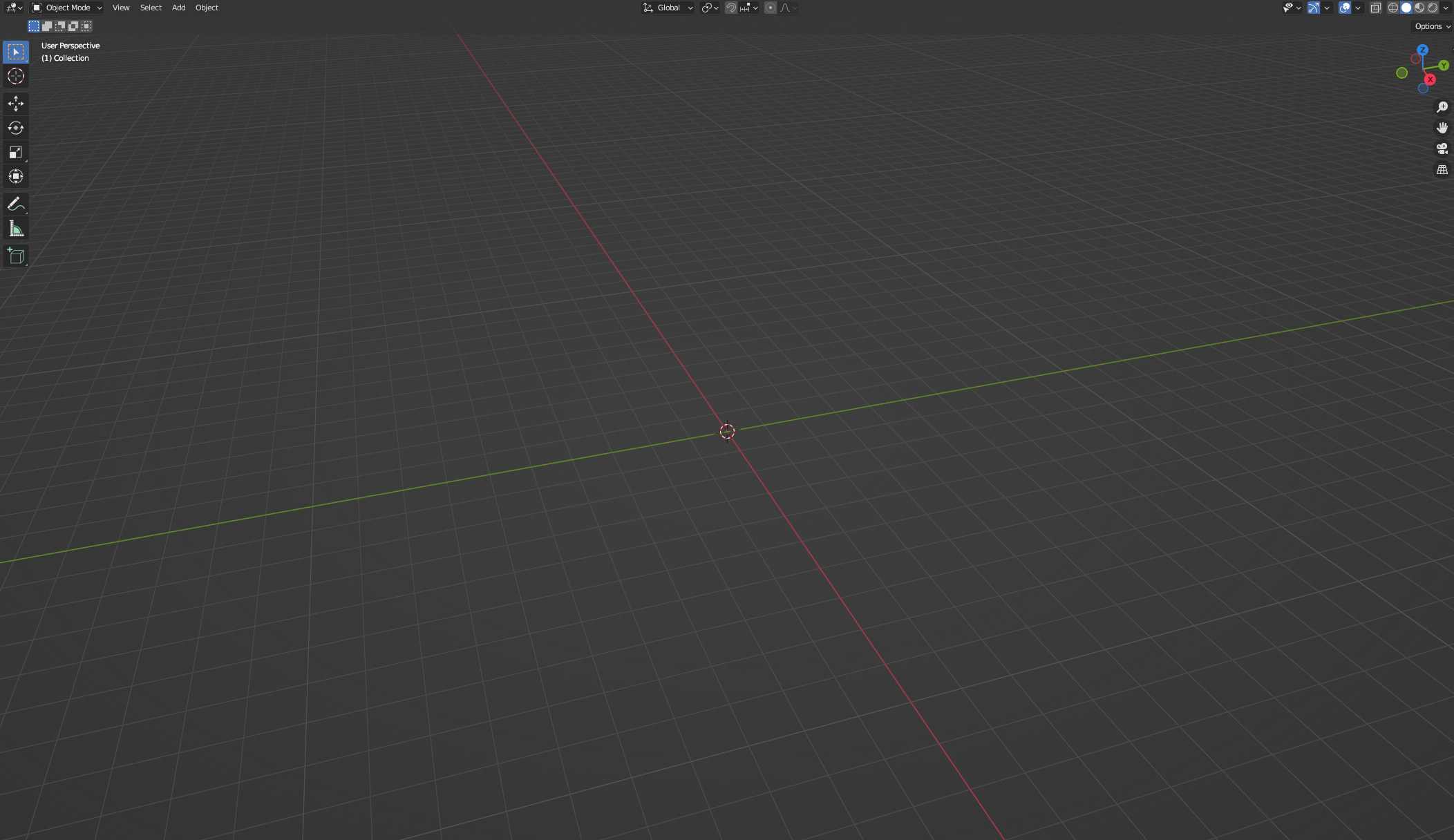This screenshot has width=1454, height=840.
Task: Open the proportional editing falloff dropdown
Action: (x=788, y=8)
